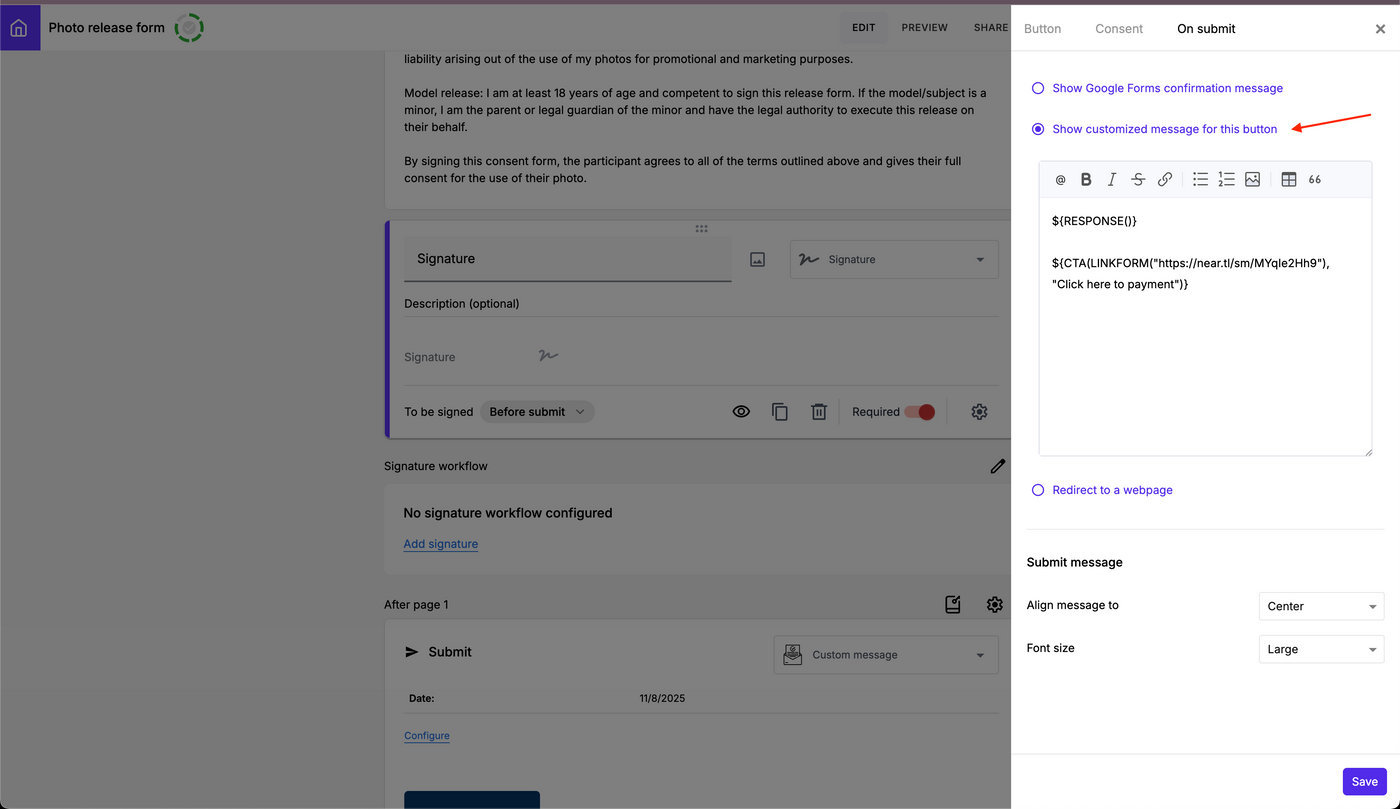Create a numbered list in the editor
Image resolution: width=1400 pixels, height=809 pixels.
pyautogui.click(x=1226, y=179)
